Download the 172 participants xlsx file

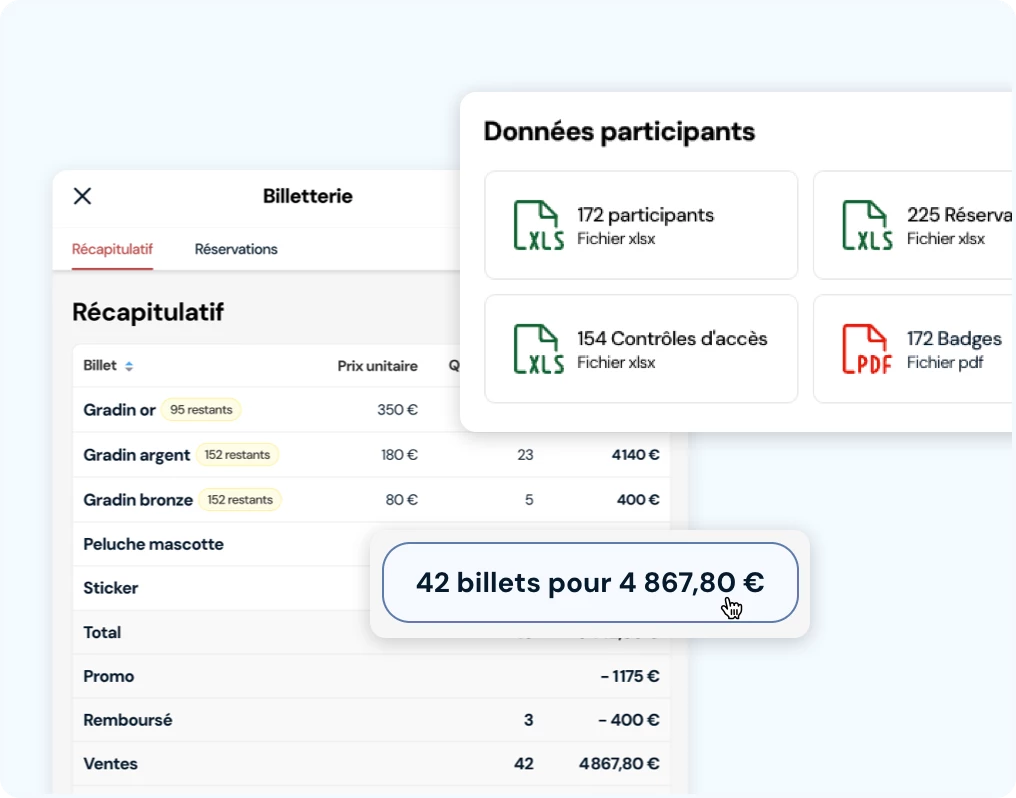pyautogui.click(x=641, y=225)
